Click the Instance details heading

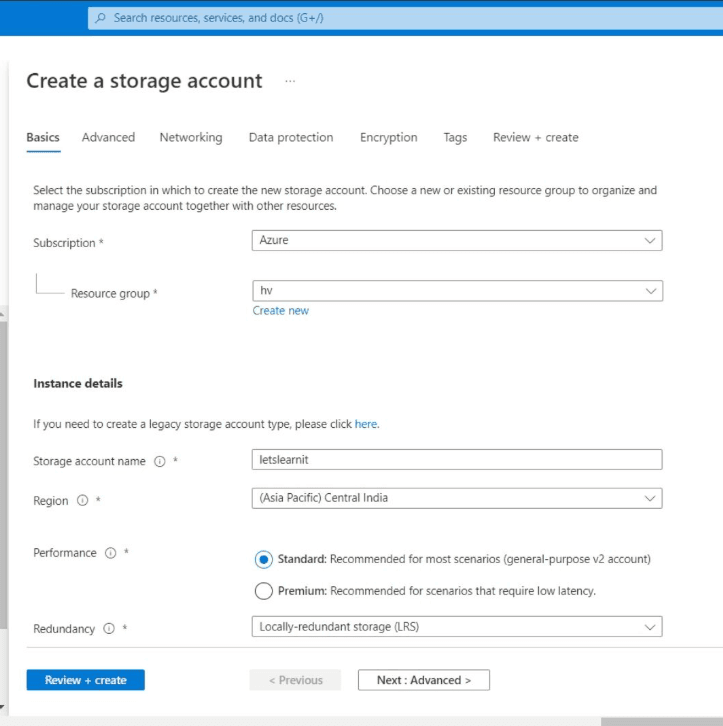click(78, 383)
